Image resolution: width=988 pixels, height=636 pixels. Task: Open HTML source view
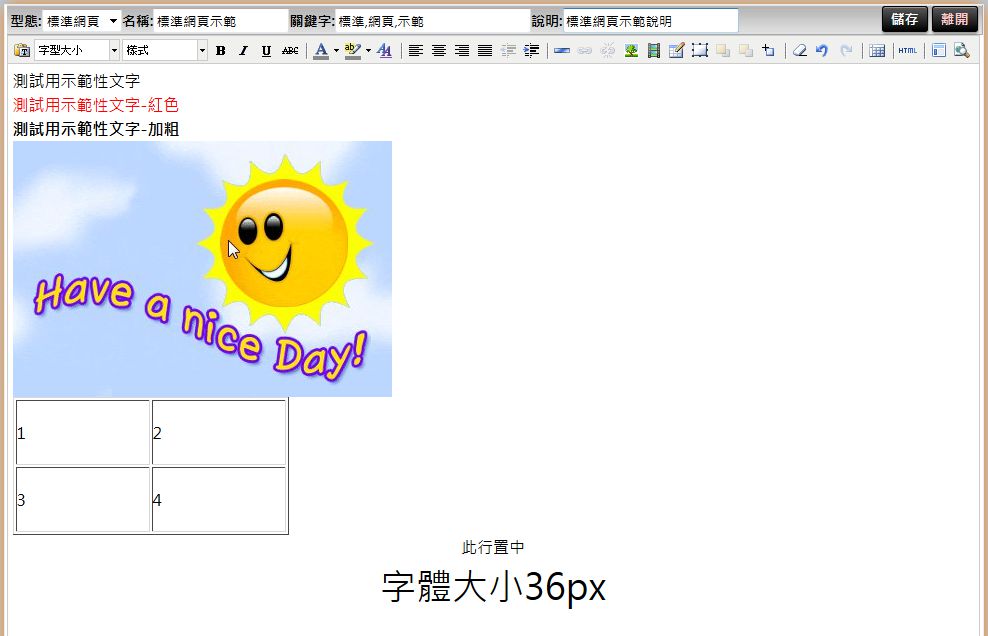click(x=907, y=51)
